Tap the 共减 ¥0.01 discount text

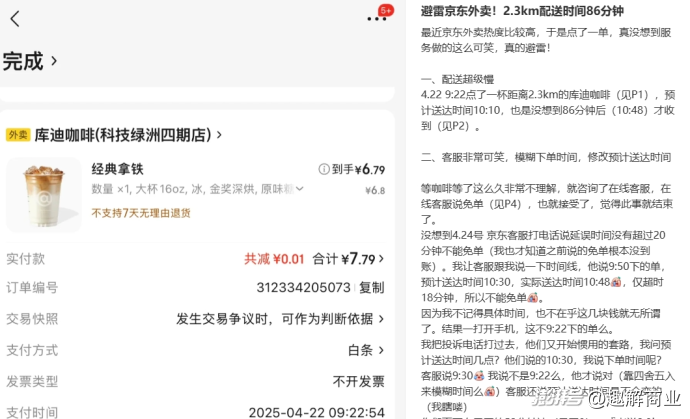point(274,259)
